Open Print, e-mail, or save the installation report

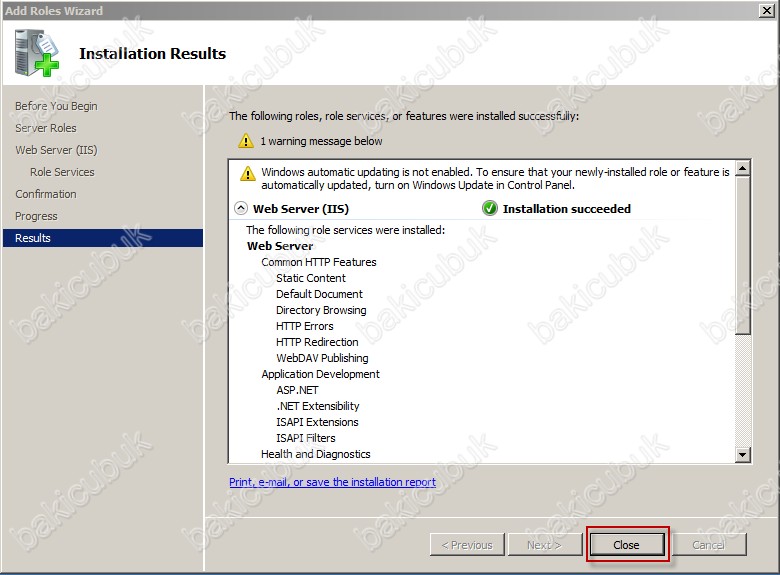tap(332, 482)
